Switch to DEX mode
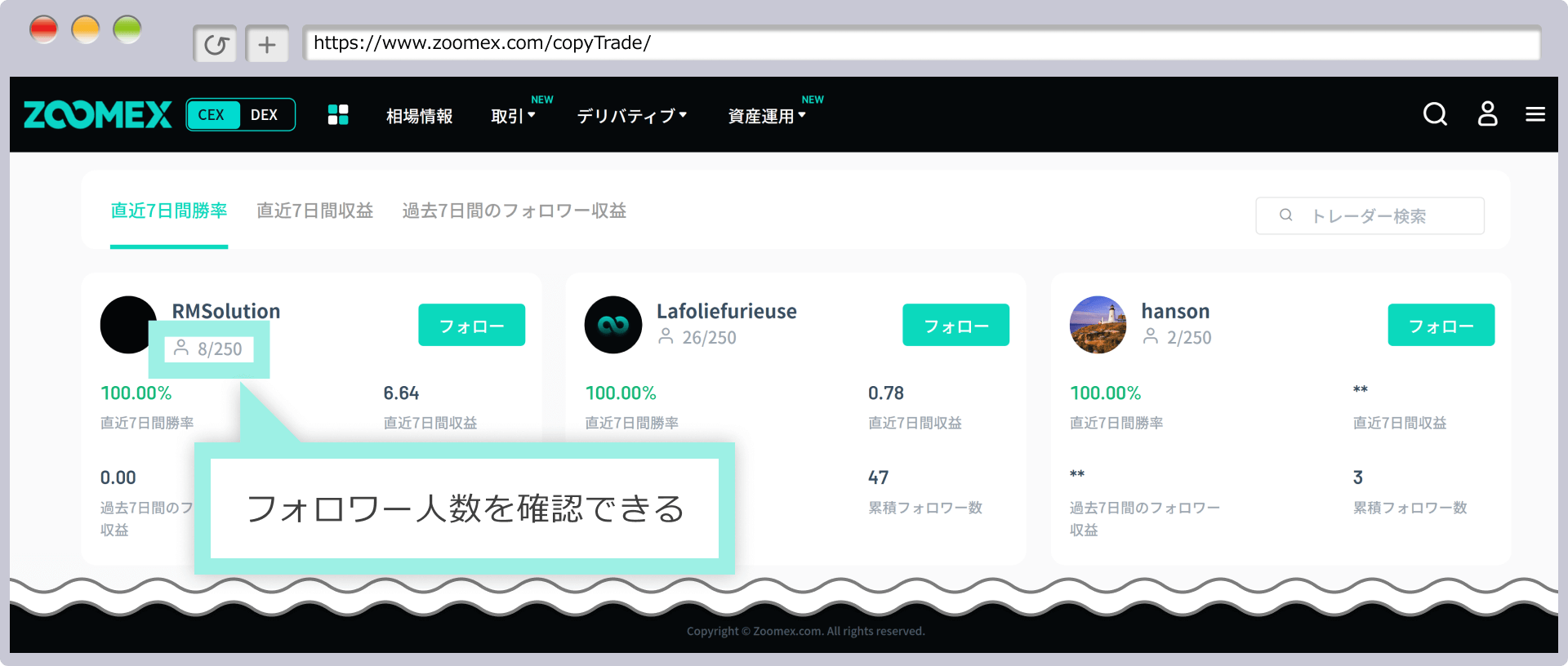 pos(265,115)
